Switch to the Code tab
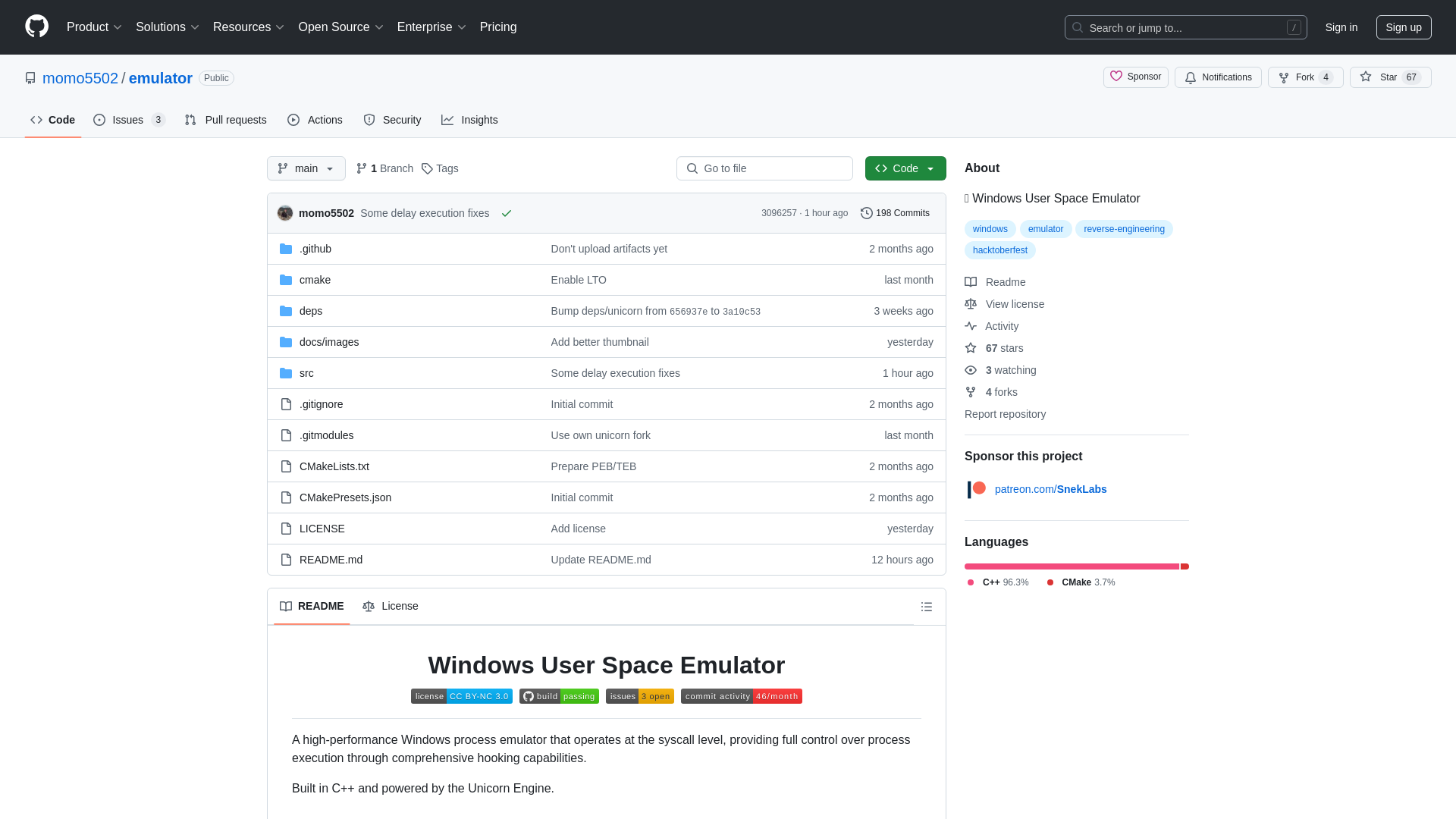The height and width of the screenshot is (819, 1456). 53,120
